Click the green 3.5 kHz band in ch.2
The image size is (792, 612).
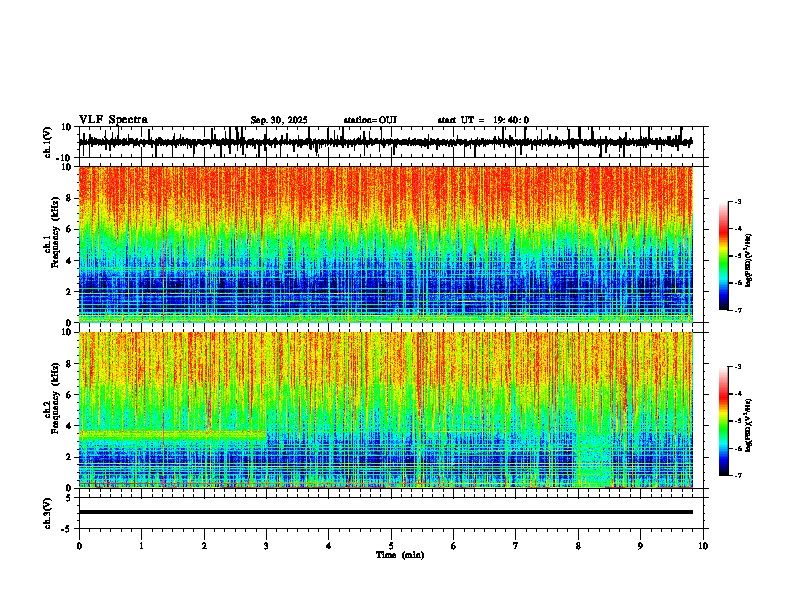[173, 434]
